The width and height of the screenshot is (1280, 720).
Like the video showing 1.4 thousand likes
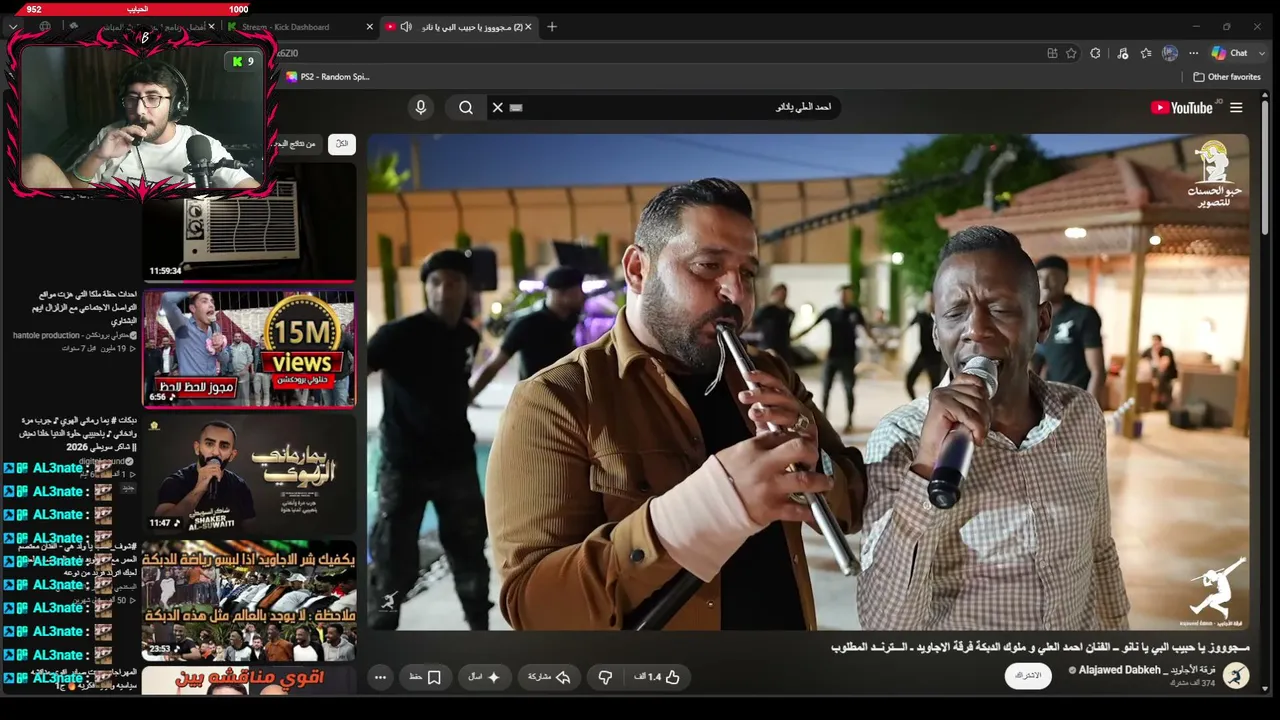pos(657,677)
